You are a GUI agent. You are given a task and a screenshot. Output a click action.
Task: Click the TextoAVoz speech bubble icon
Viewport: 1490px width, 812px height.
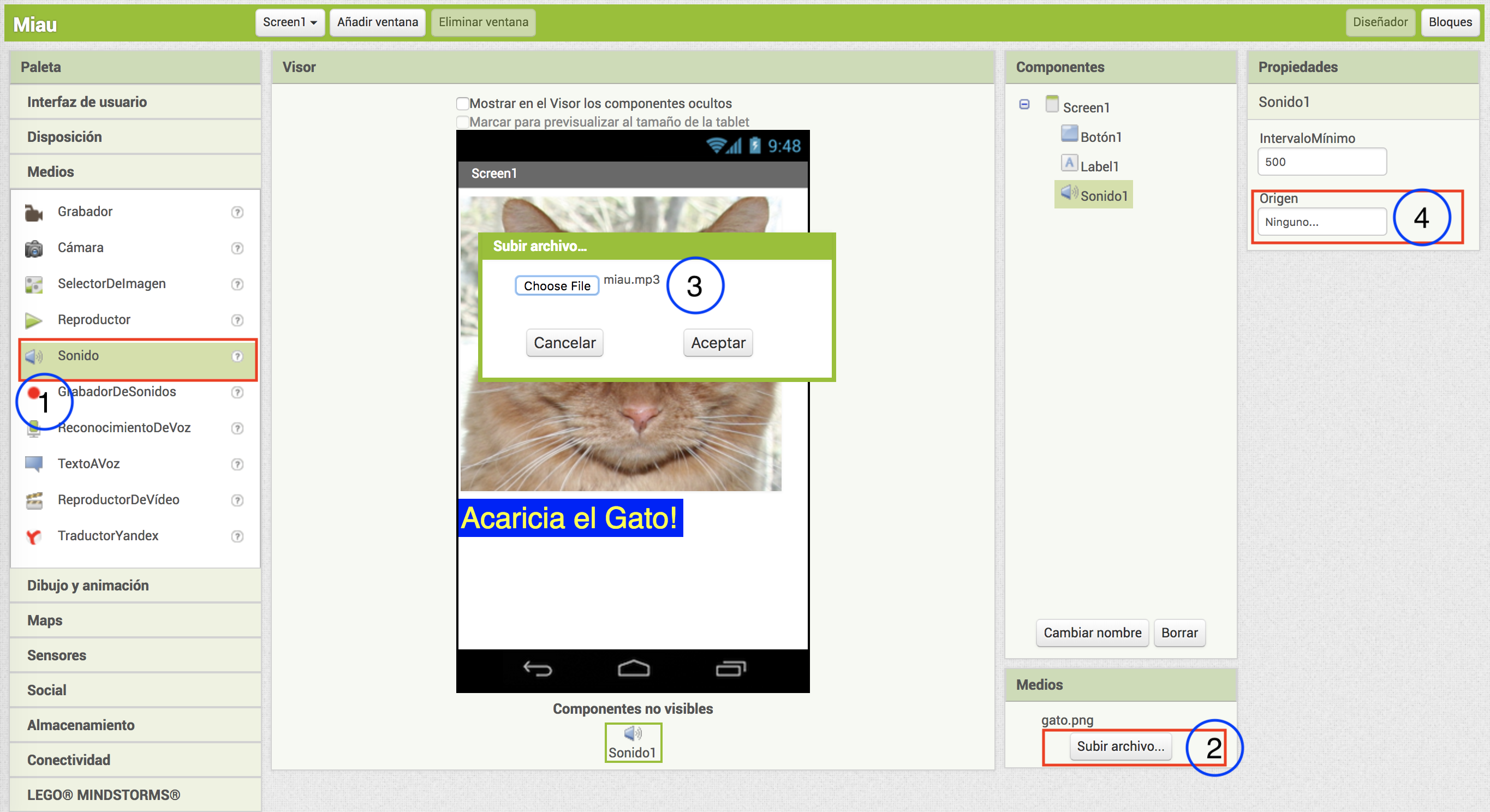coord(33,464)
